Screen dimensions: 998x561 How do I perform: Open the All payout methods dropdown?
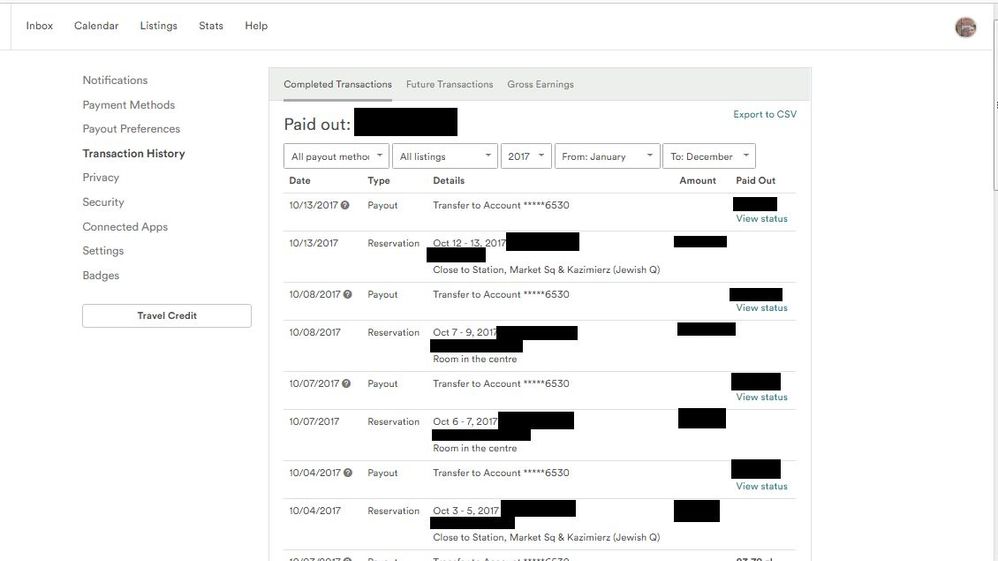(x=336, y=157)
